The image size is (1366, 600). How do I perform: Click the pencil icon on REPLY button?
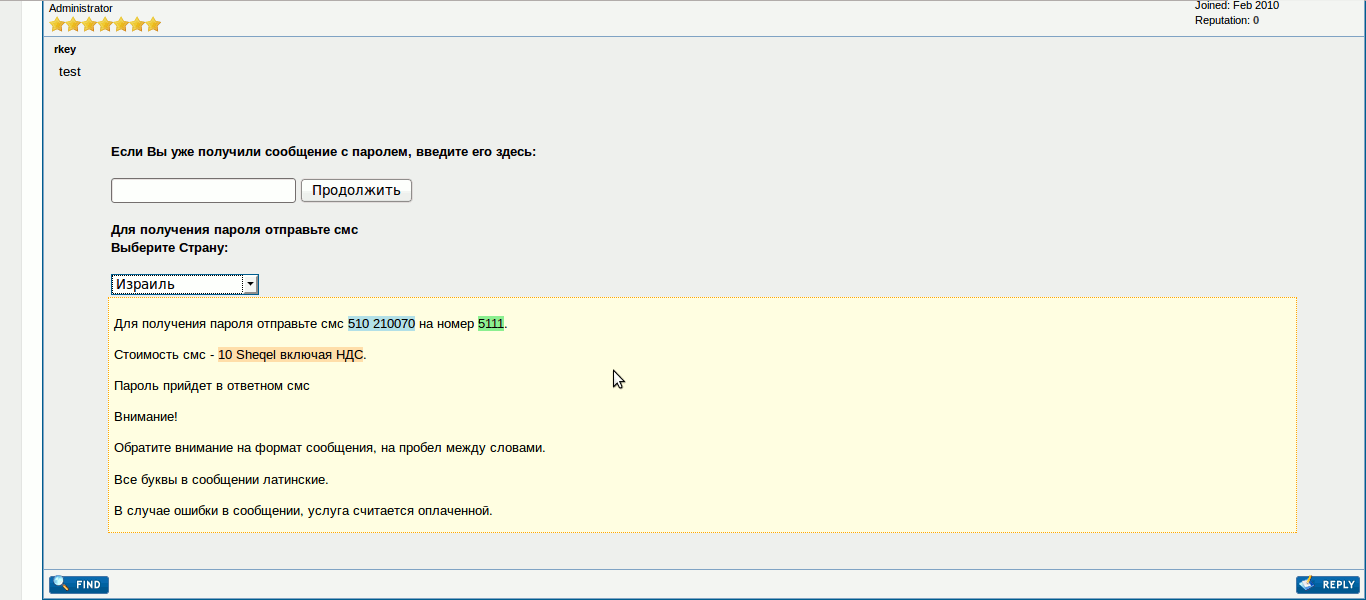(1307, 584)
